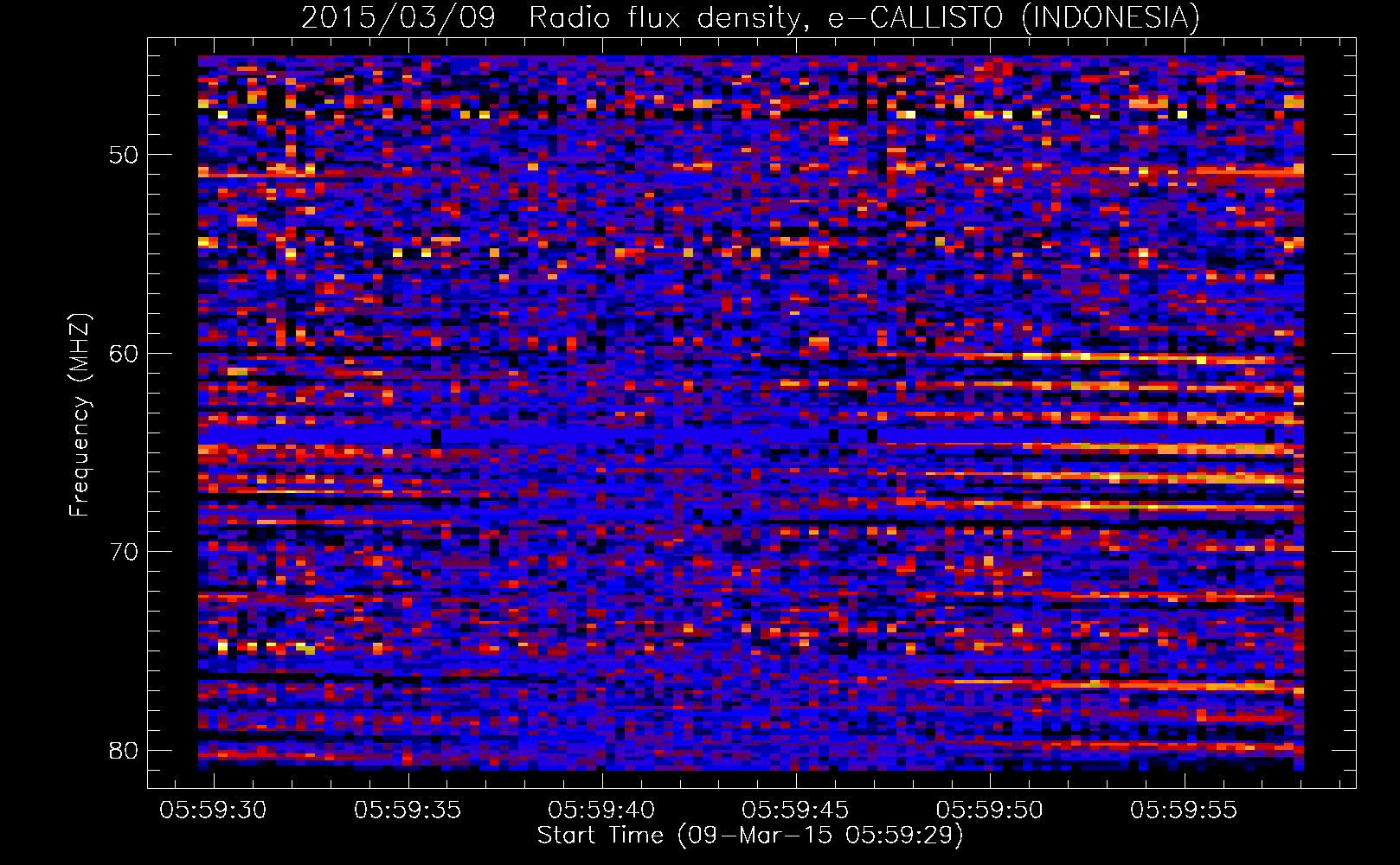
Task: Click the 60 tick label on the frequency axis
Action: [124, 353]
